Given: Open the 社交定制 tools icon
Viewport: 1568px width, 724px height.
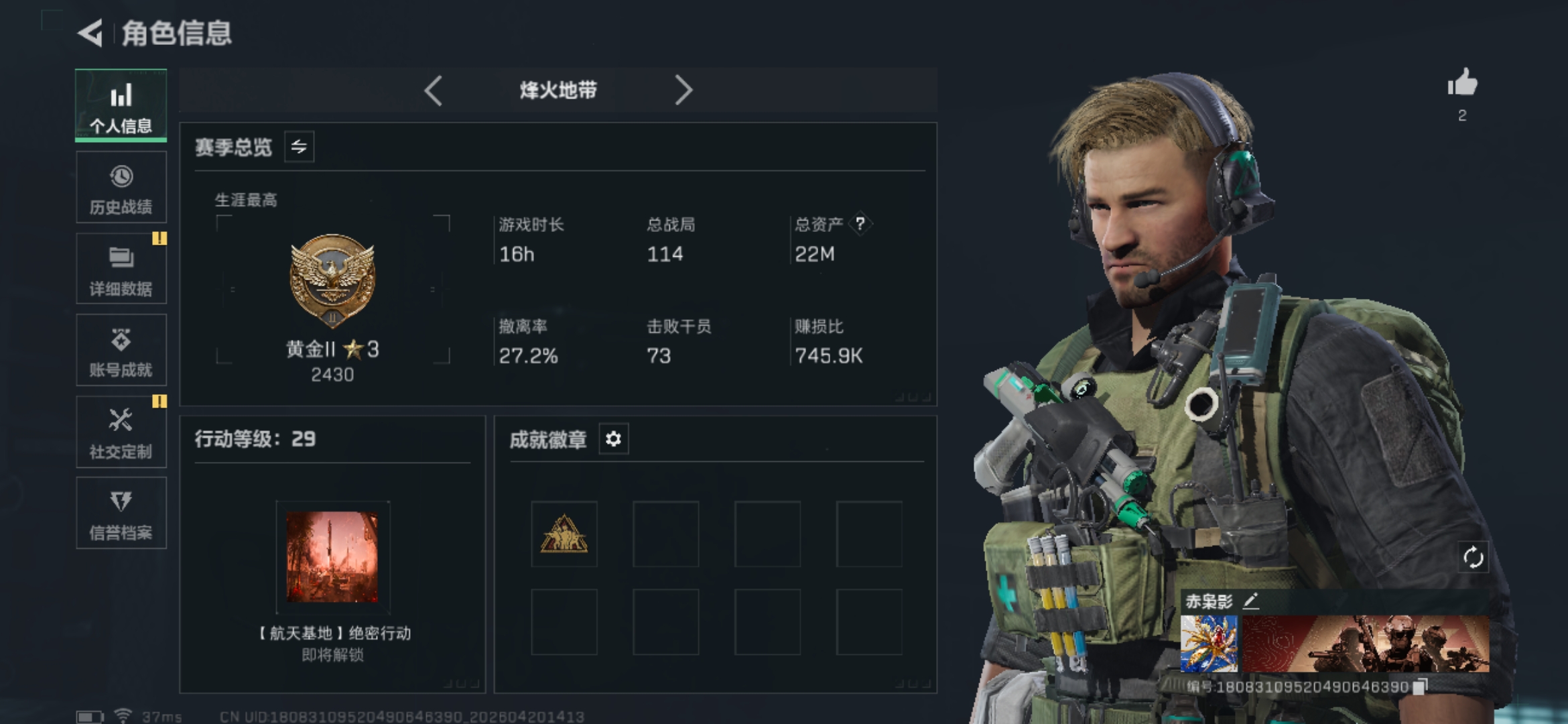Looking at the screenshot, I should pos(121,420).
